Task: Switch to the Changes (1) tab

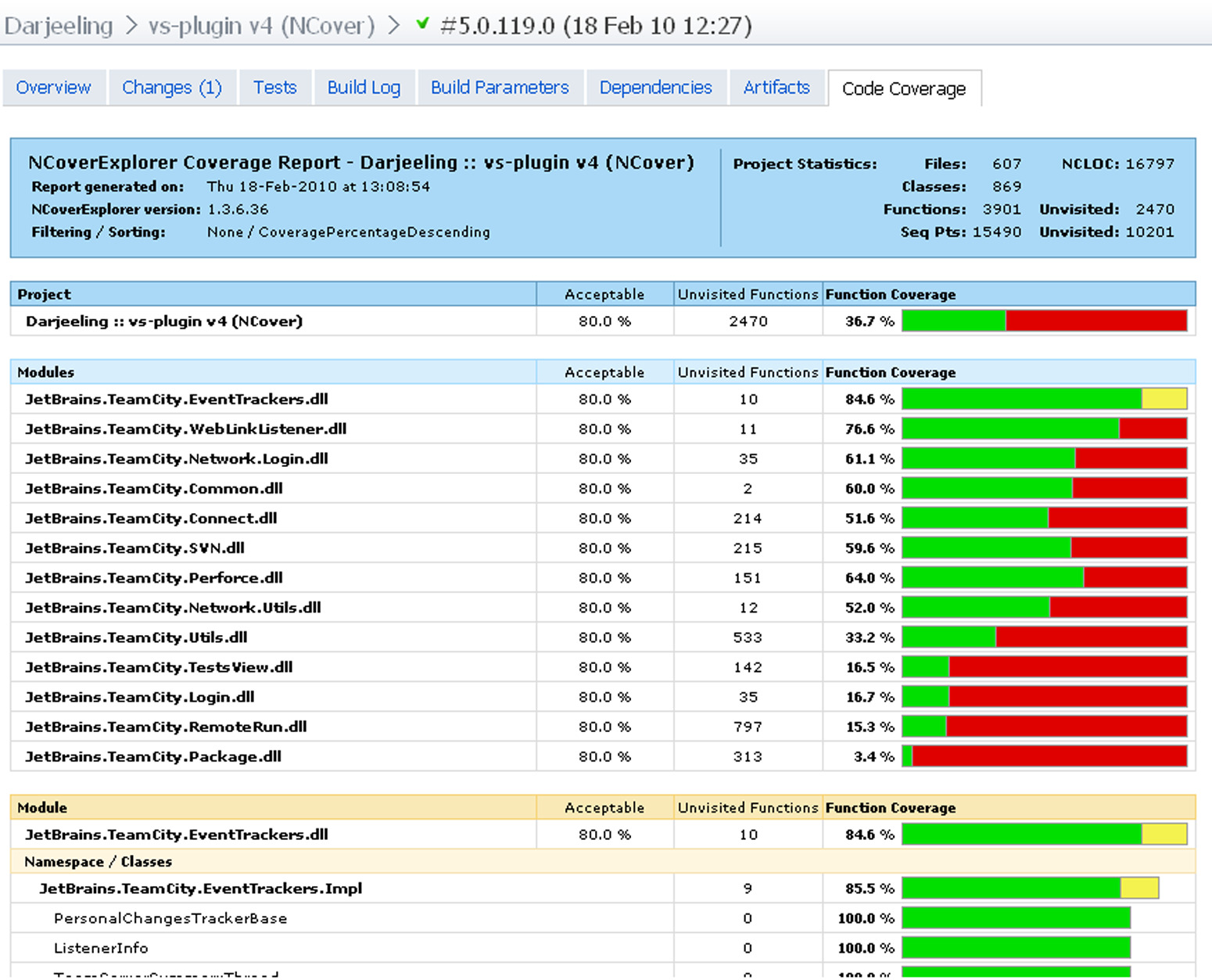Action: tap(172, 88)
